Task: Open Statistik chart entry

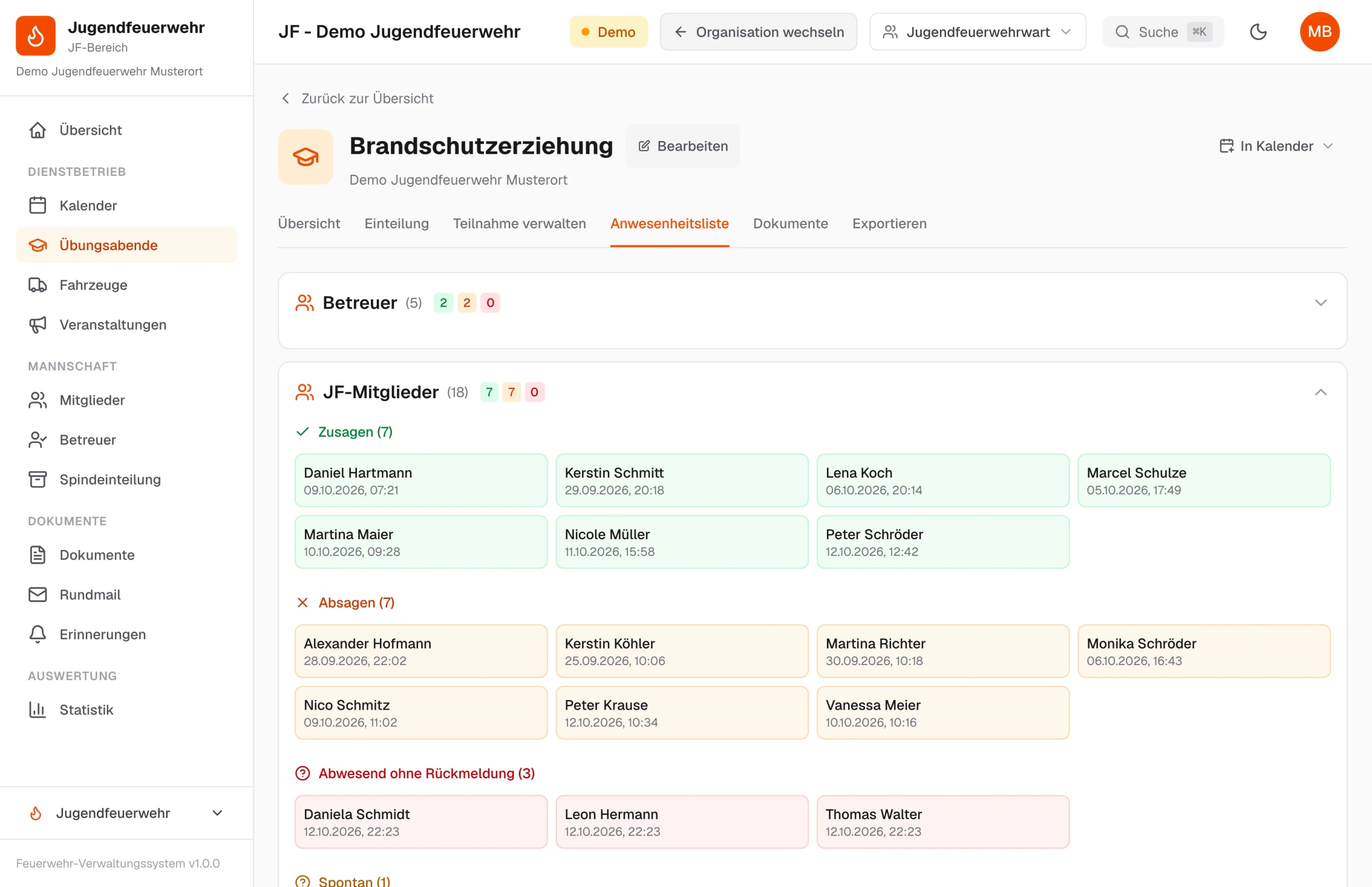Action: tap(126, 710)
